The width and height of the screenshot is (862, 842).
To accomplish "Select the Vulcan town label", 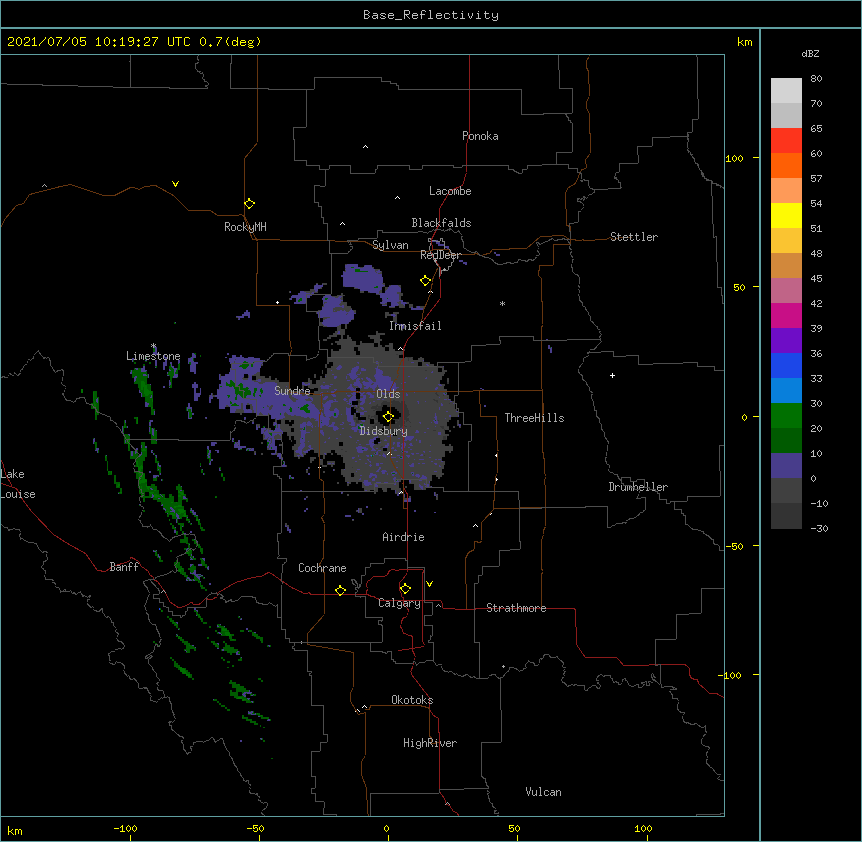I will [x=543, y=792].
